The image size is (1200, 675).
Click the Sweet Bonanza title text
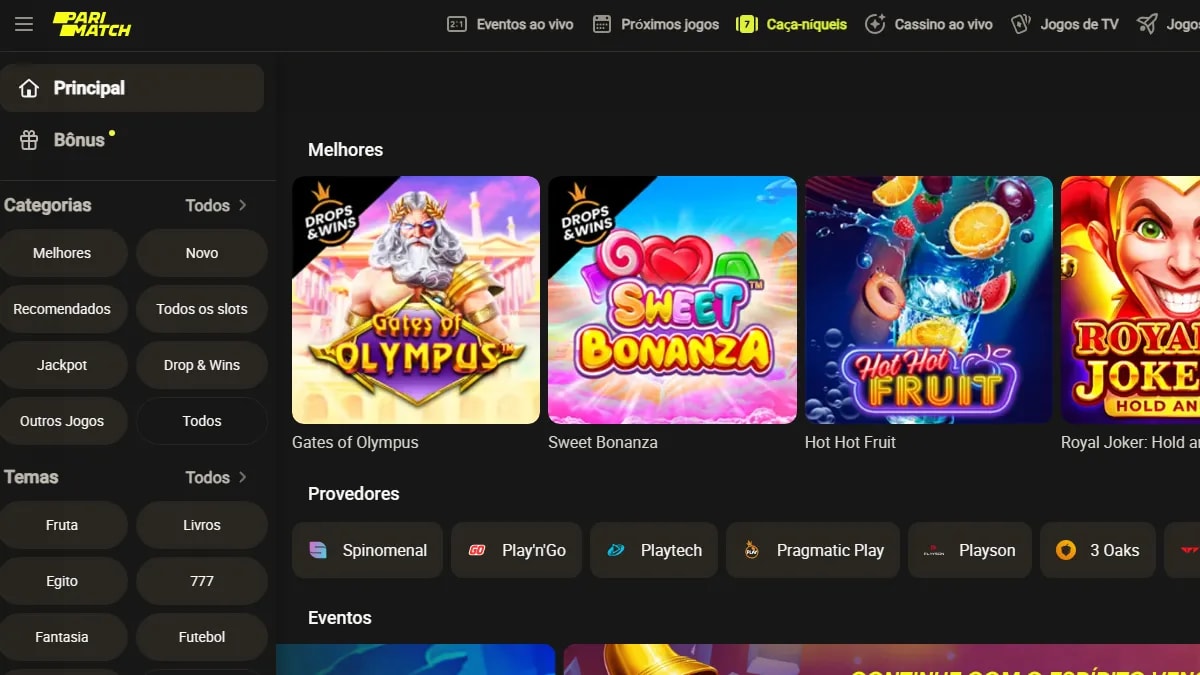coord(603,442)
